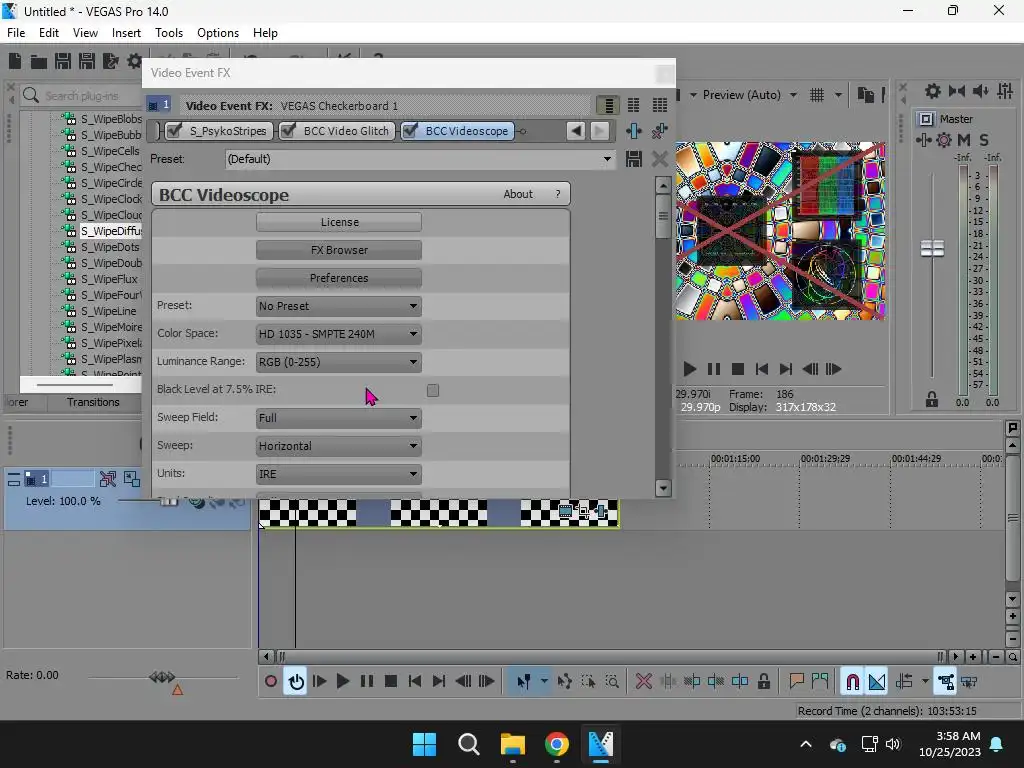Image resolution: width=1024 pixels, height=768 pixels.
Task: Open the FX window Preset (Default) dropdown
Action: click(420, 159)
